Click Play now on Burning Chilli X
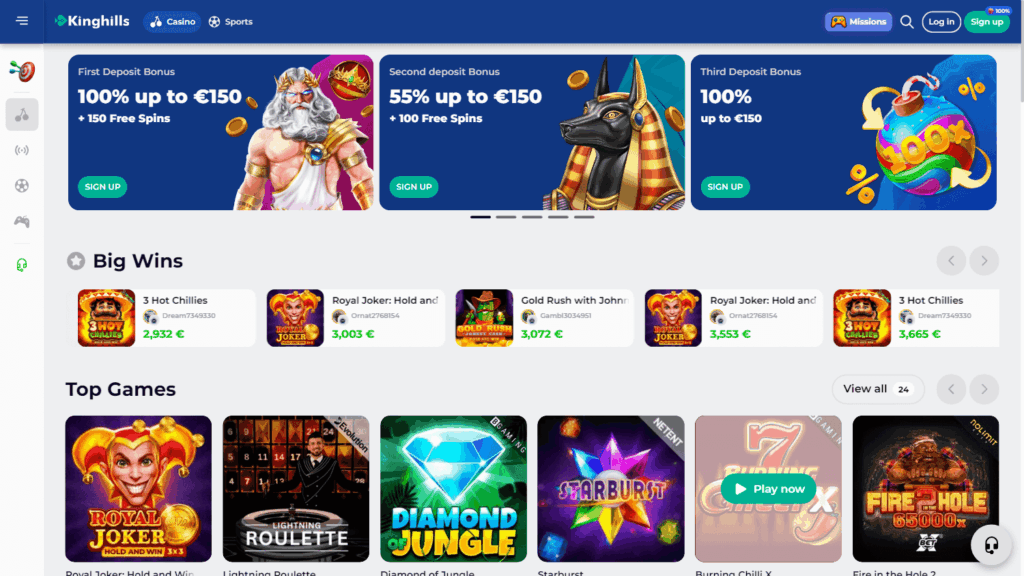 [x=768, y=488]
